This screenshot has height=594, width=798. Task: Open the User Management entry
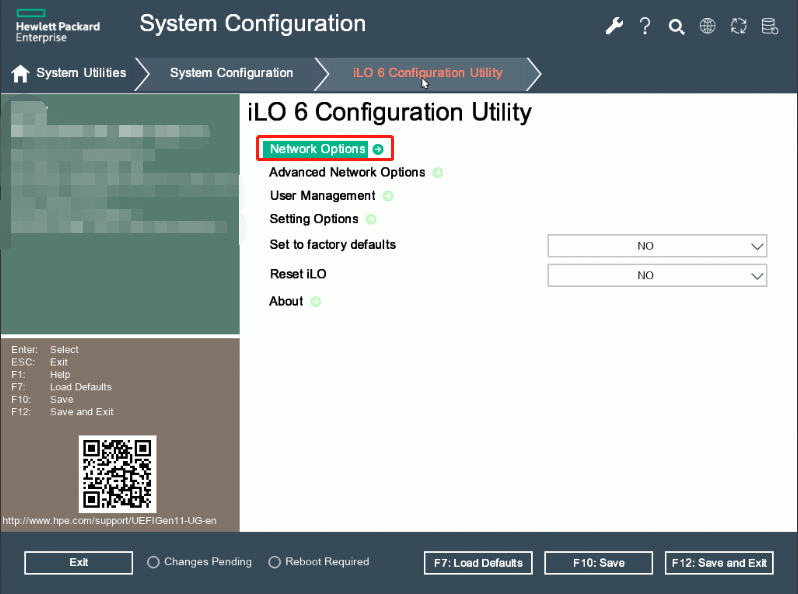322,196
